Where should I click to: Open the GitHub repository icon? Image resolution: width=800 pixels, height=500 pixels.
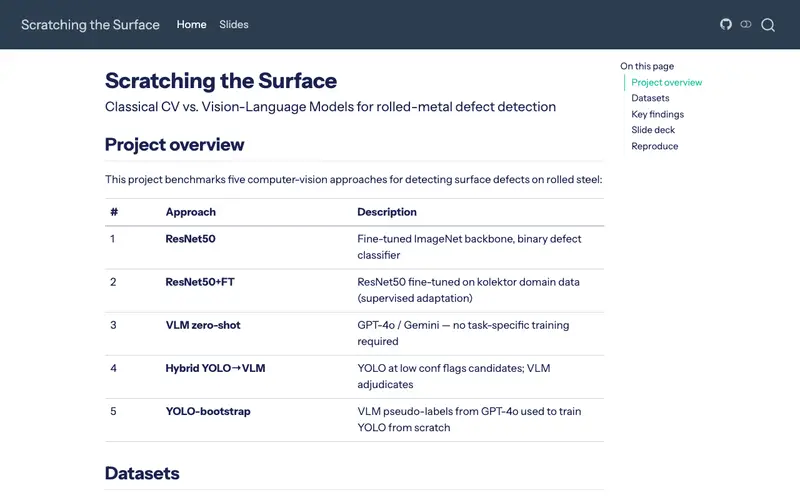[726, 24]
